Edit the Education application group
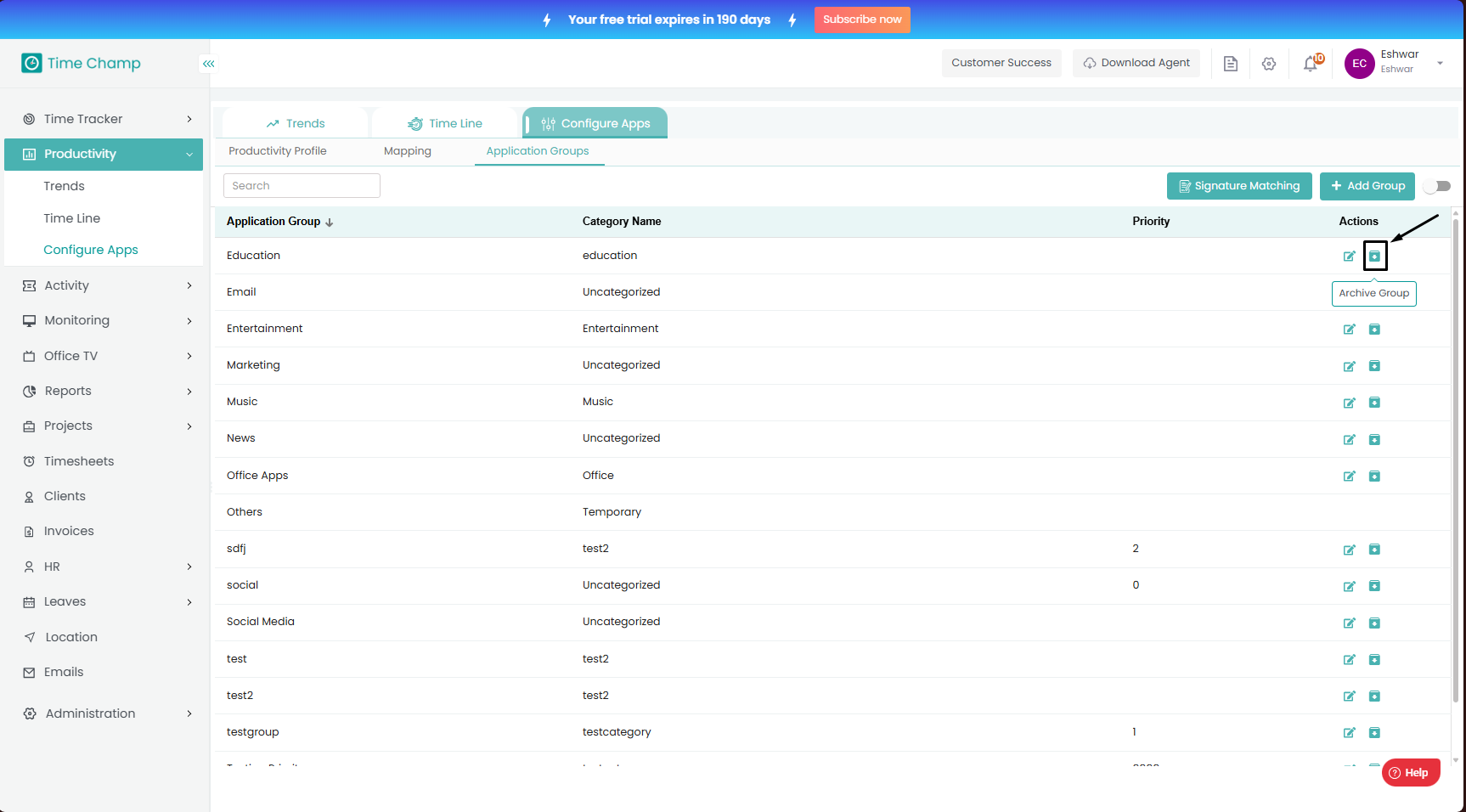Viewport: 1466px width, 812px height. pos(1349,257)
